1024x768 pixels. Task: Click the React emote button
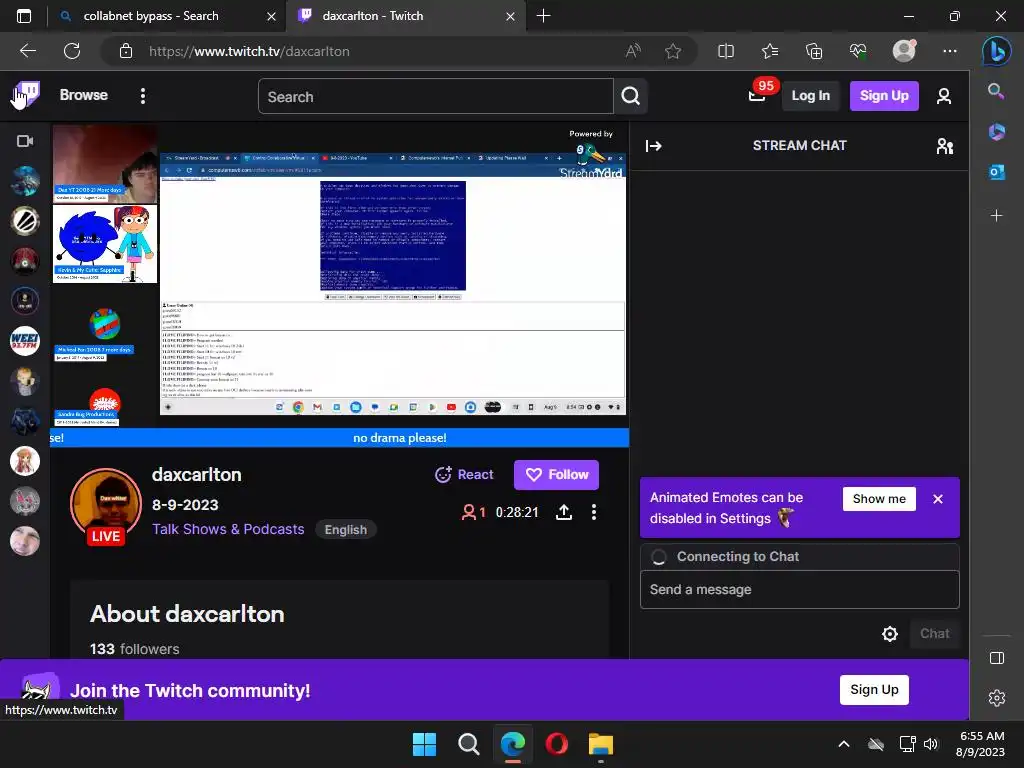click(464, 475)
